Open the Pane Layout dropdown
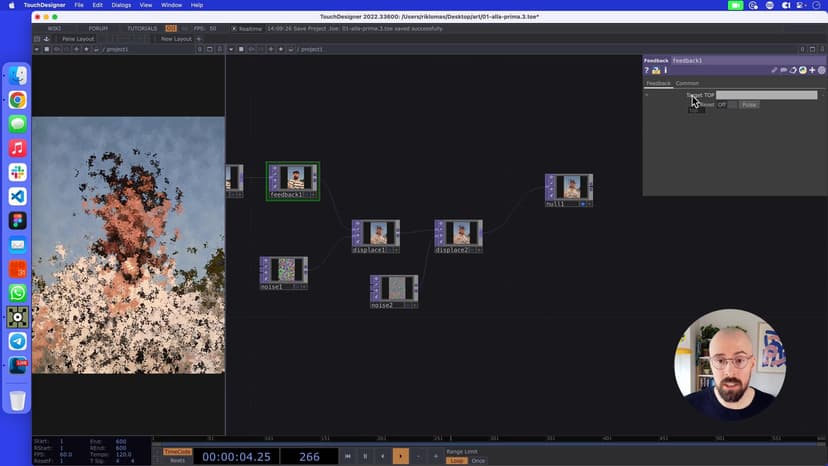This screenshot has height=466, width=828. click(78, 39)
